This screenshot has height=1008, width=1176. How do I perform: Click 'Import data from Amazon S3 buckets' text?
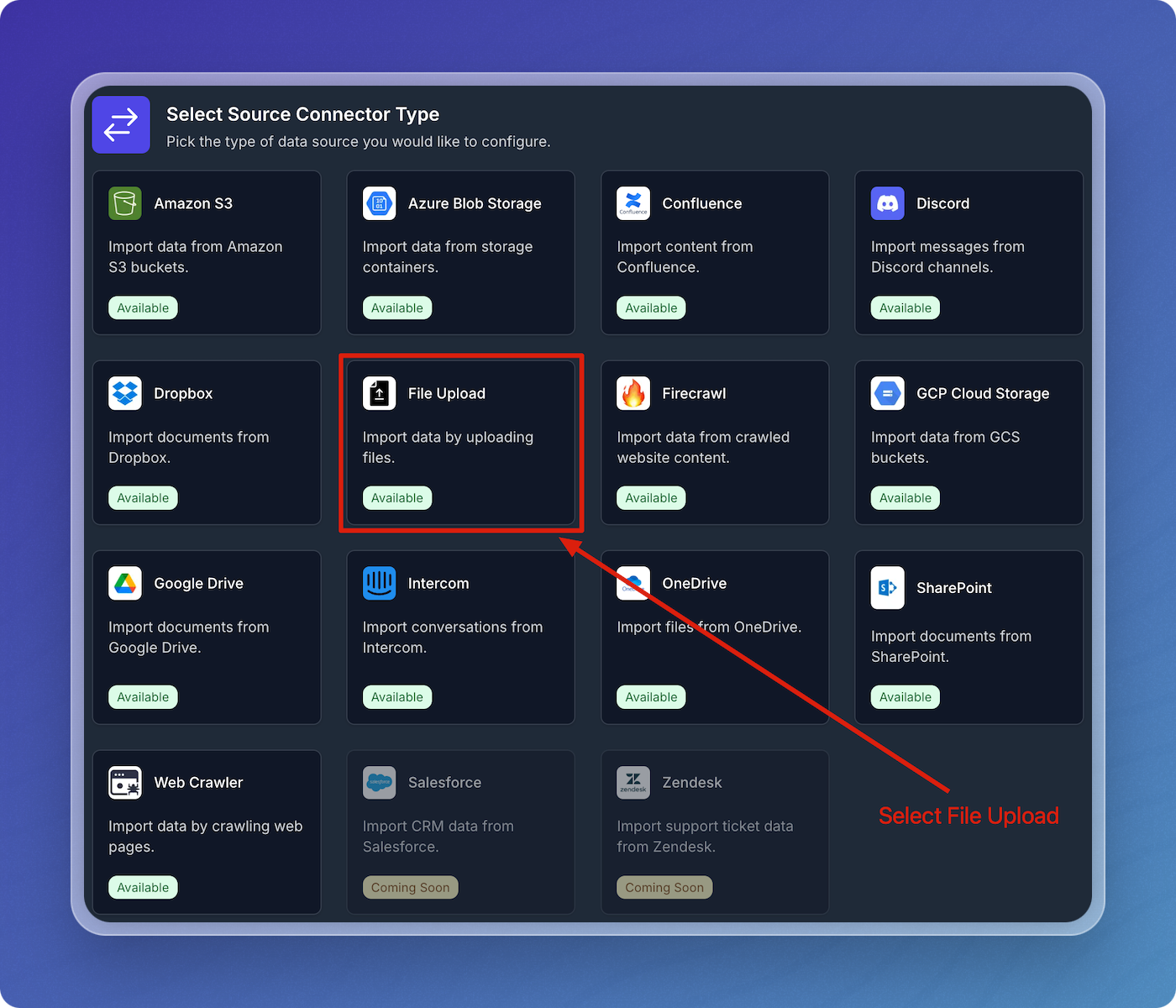click(196, 257)
